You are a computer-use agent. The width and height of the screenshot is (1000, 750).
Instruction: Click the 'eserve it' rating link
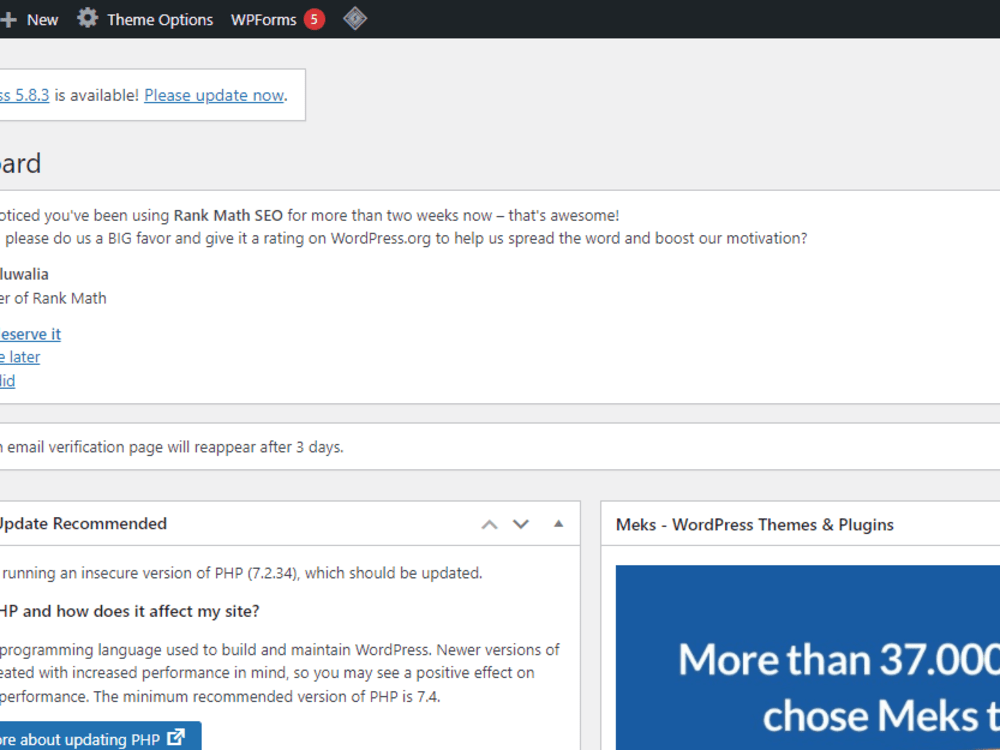31,334
